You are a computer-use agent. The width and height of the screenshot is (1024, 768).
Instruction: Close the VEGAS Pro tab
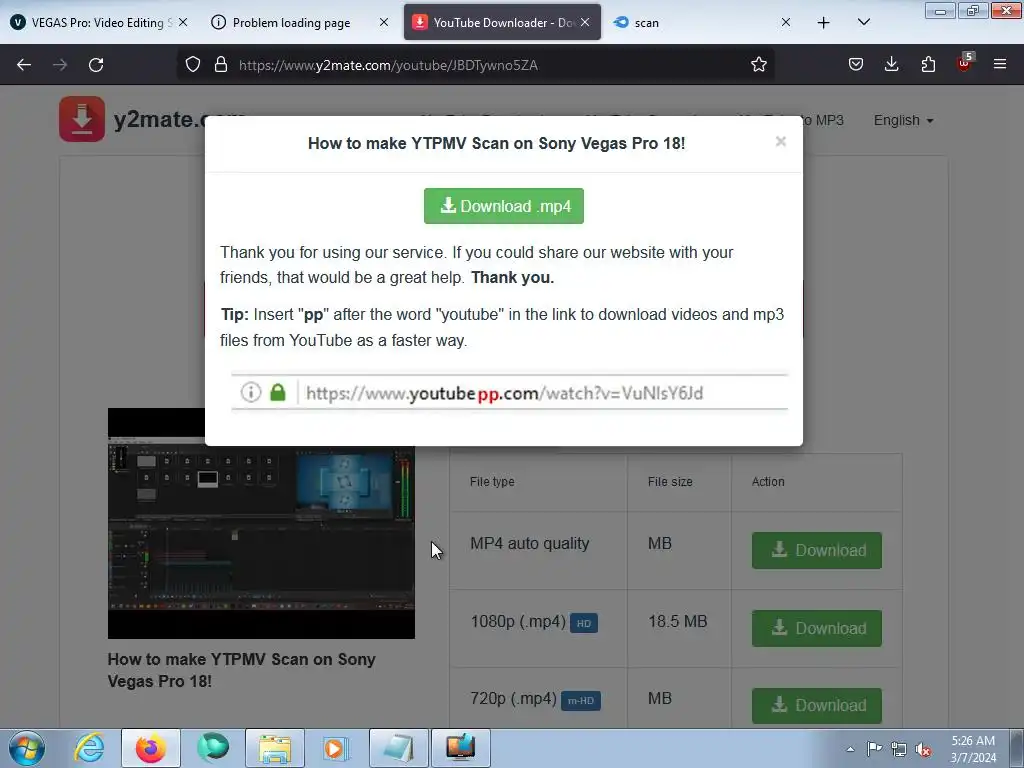183,22
